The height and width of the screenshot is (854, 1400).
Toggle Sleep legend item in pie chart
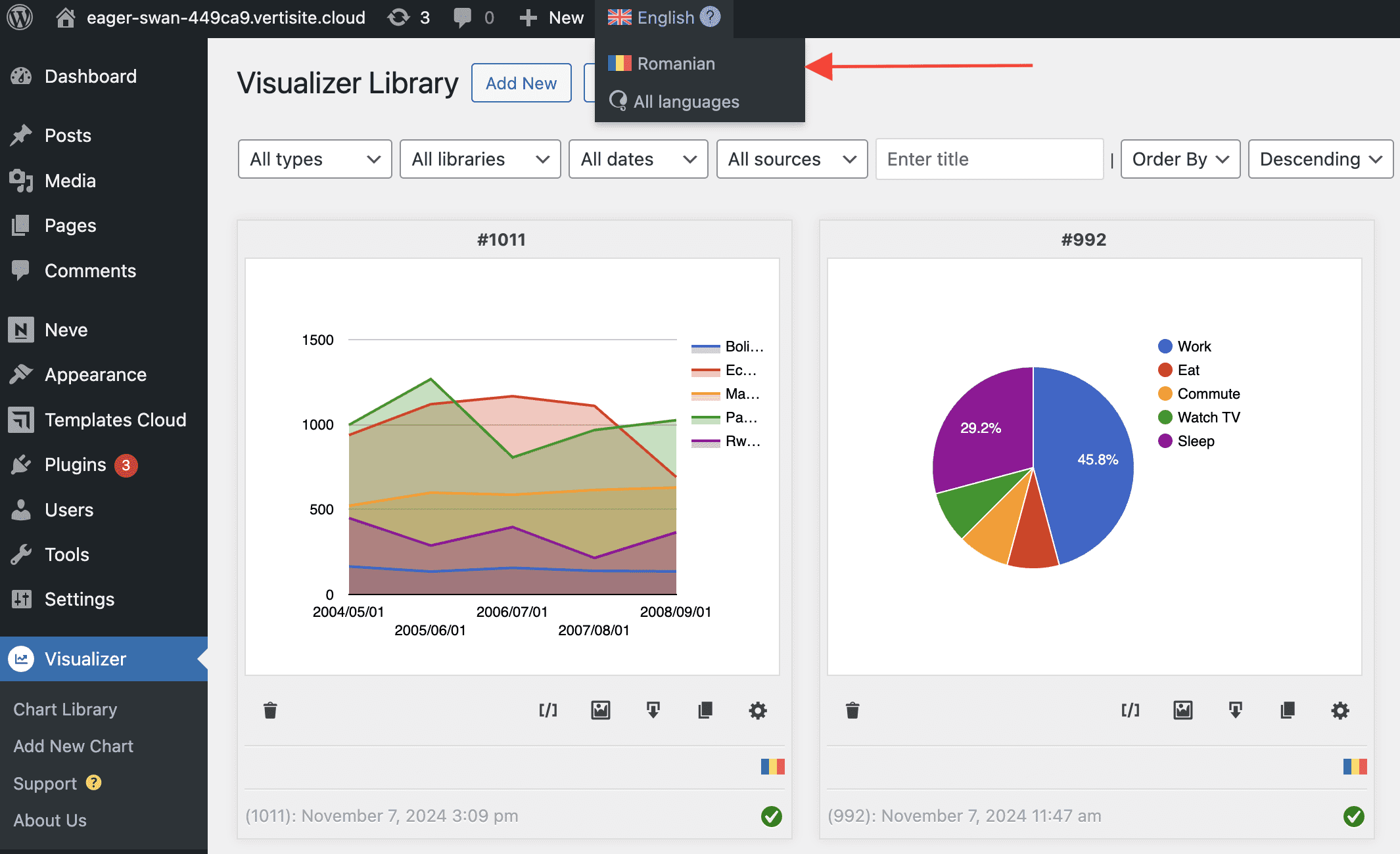1195,441
